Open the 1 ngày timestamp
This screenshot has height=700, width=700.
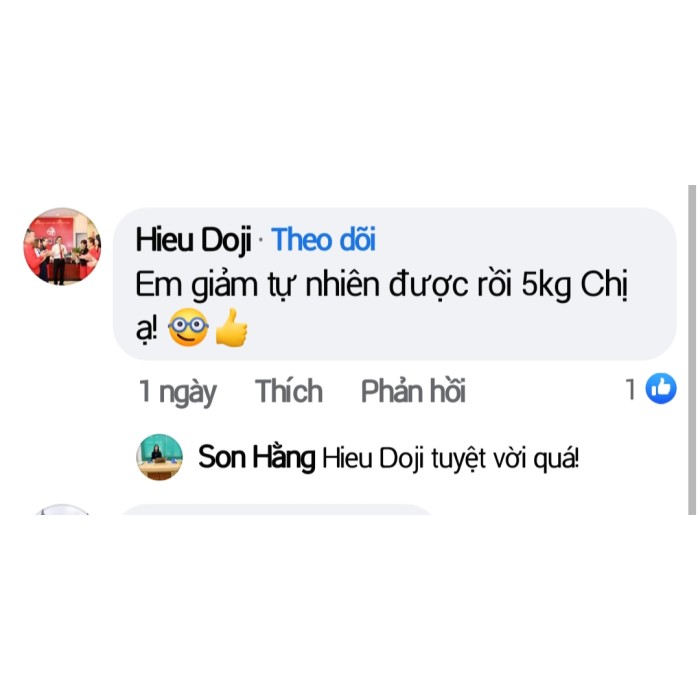point(177,392)
